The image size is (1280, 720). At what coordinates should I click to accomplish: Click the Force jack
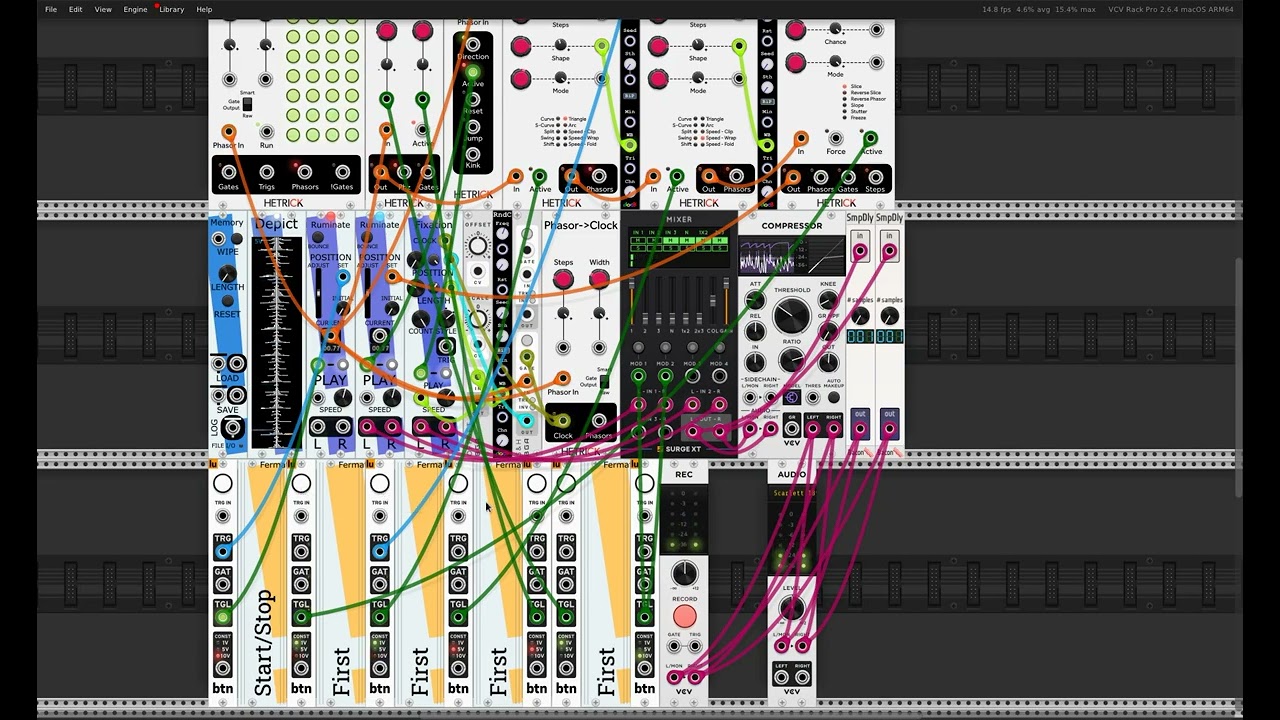[x=836, y=138]
